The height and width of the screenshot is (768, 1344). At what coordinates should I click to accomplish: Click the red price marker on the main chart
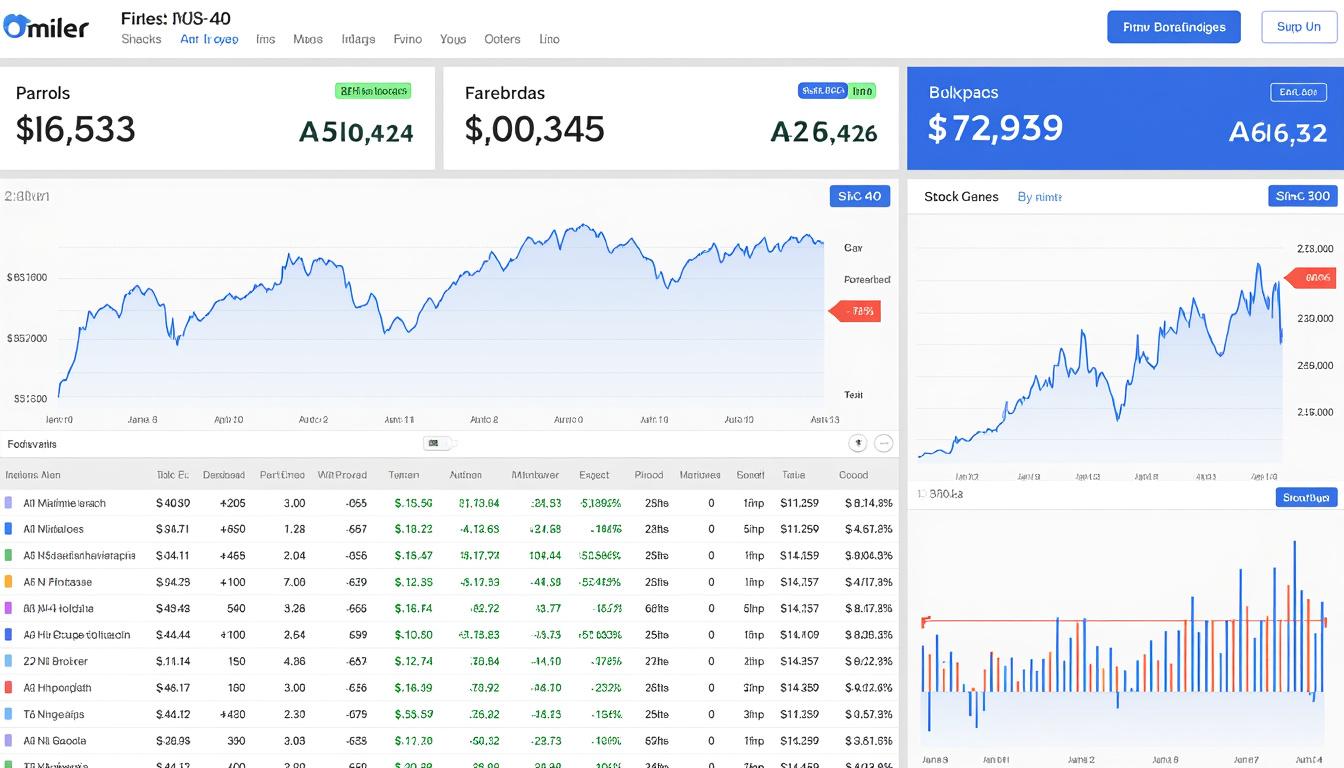point(854,312)
